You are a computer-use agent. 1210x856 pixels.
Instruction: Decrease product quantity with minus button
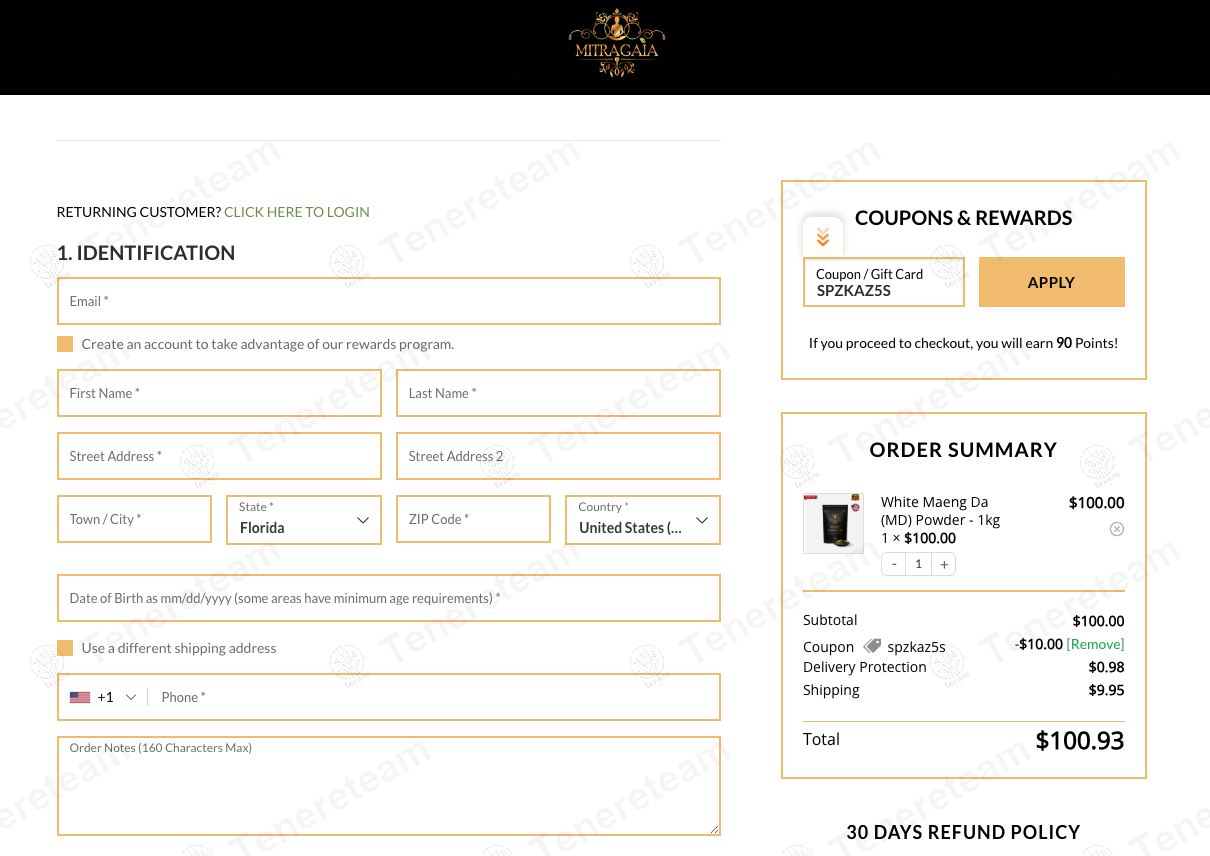point(894,564)
